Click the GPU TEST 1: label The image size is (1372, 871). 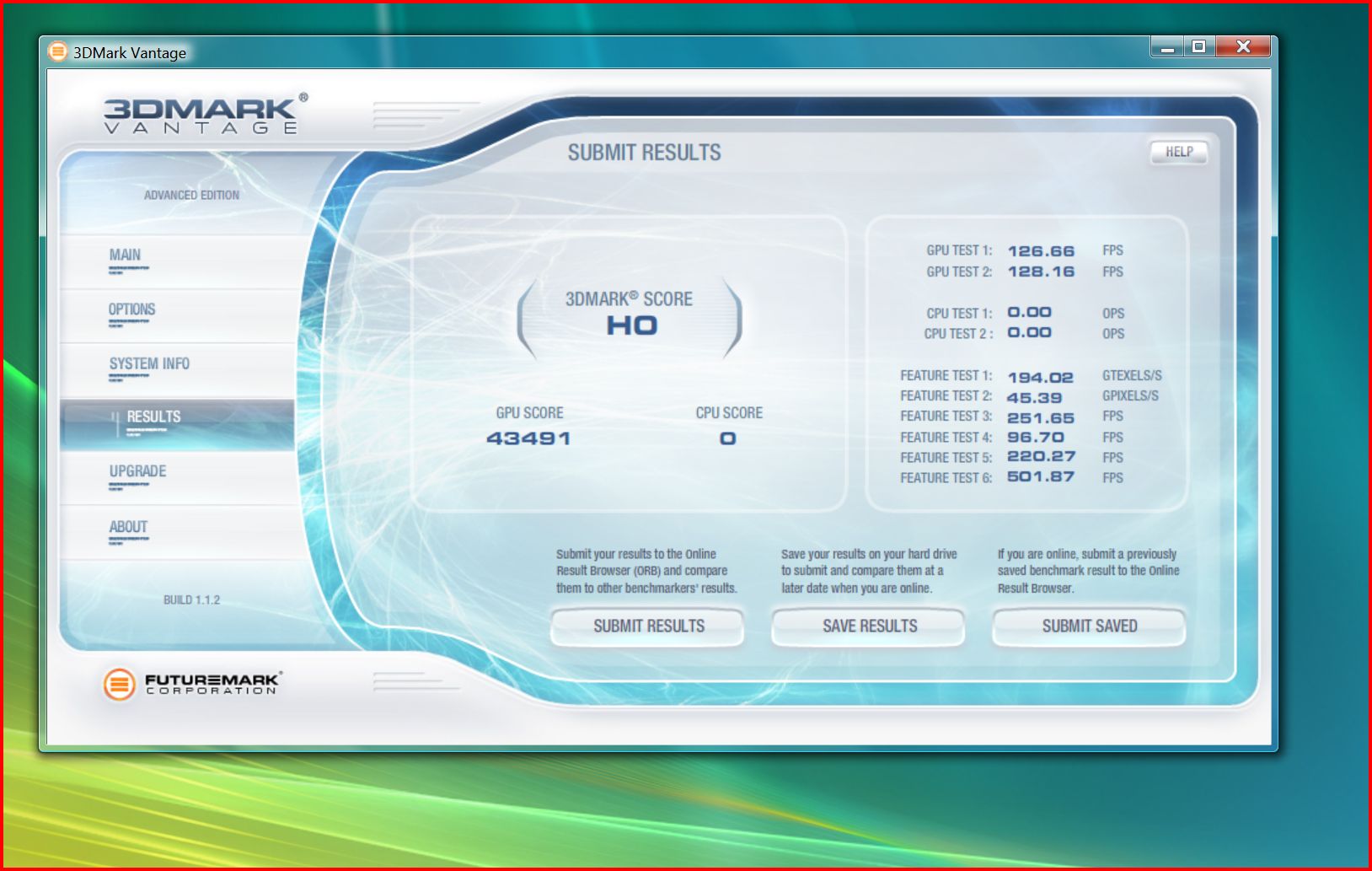tap(959, 250)
